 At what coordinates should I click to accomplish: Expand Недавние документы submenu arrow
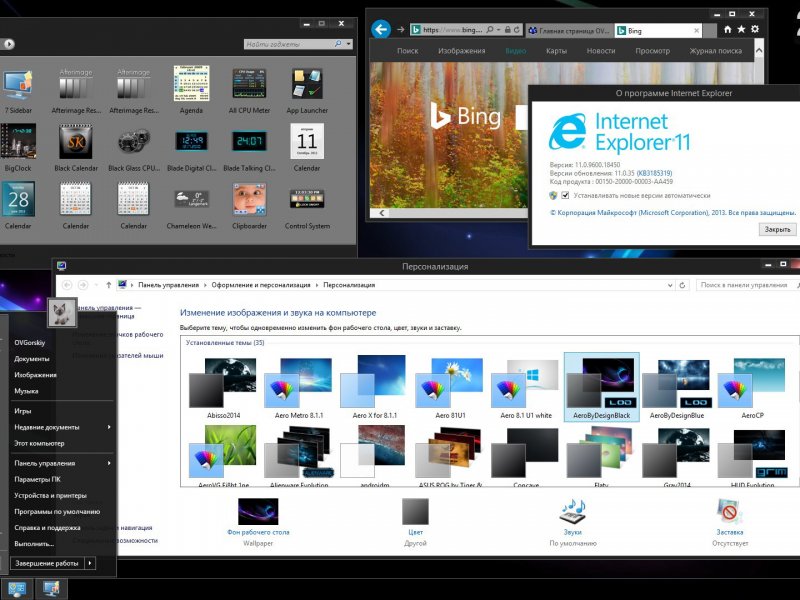(109, 427)
